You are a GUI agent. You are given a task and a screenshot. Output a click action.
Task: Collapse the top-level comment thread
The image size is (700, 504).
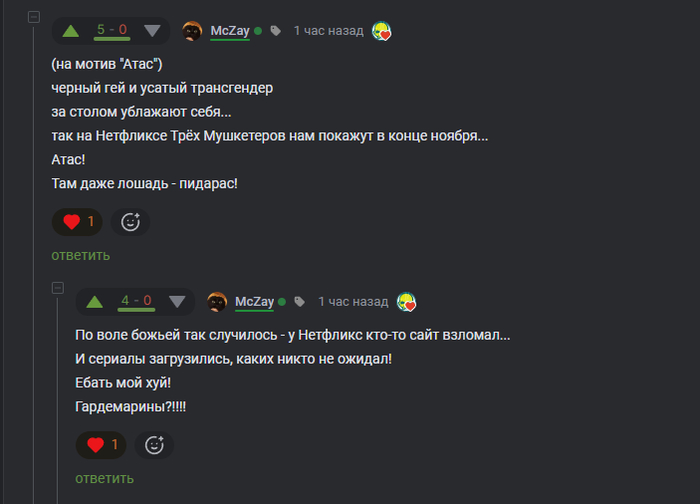[33, 19]
